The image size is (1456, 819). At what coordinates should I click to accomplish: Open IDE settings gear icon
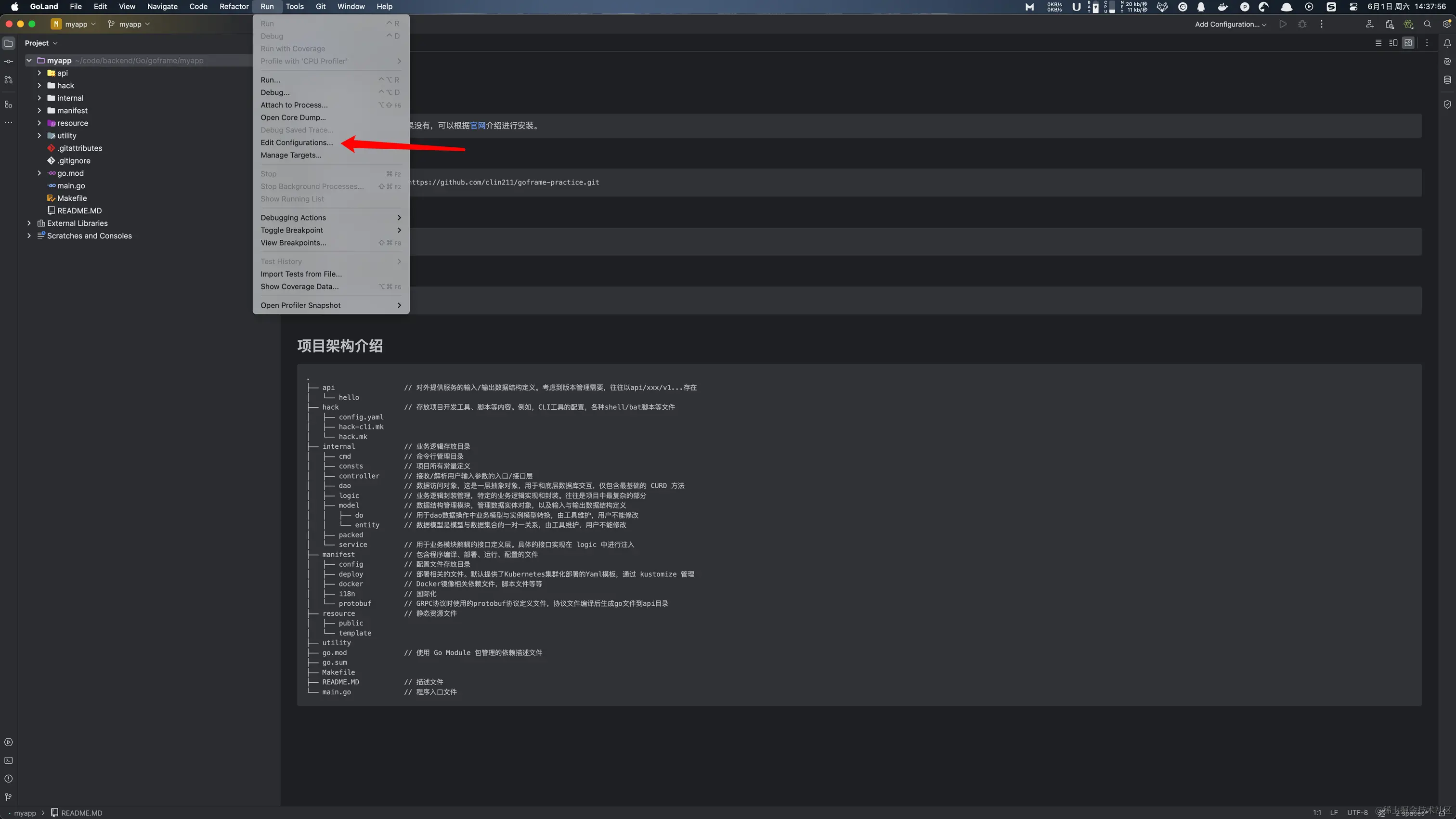tap(1447, 24)
